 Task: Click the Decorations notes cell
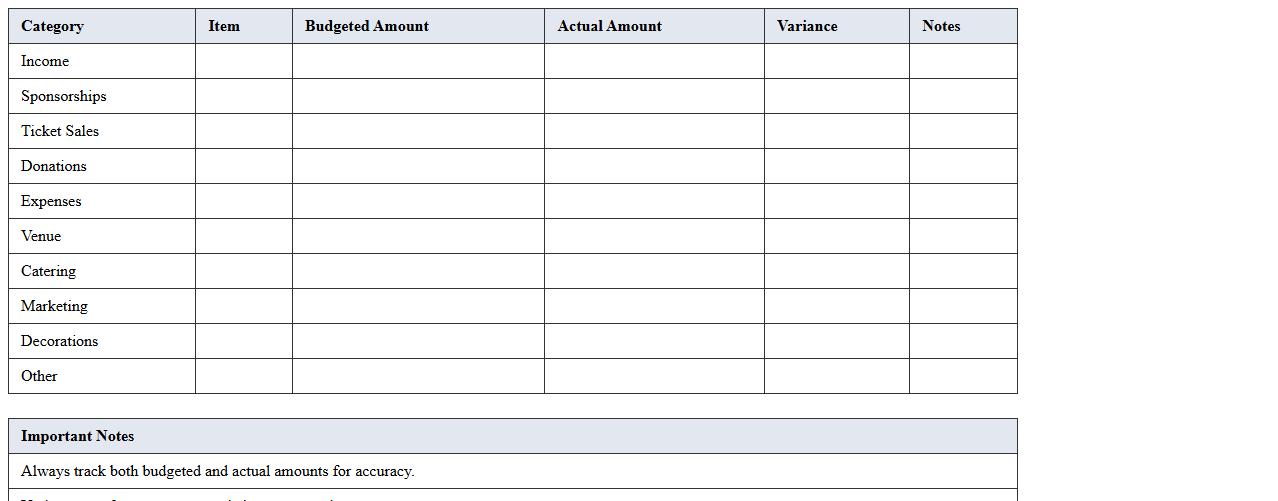[963, 341]
